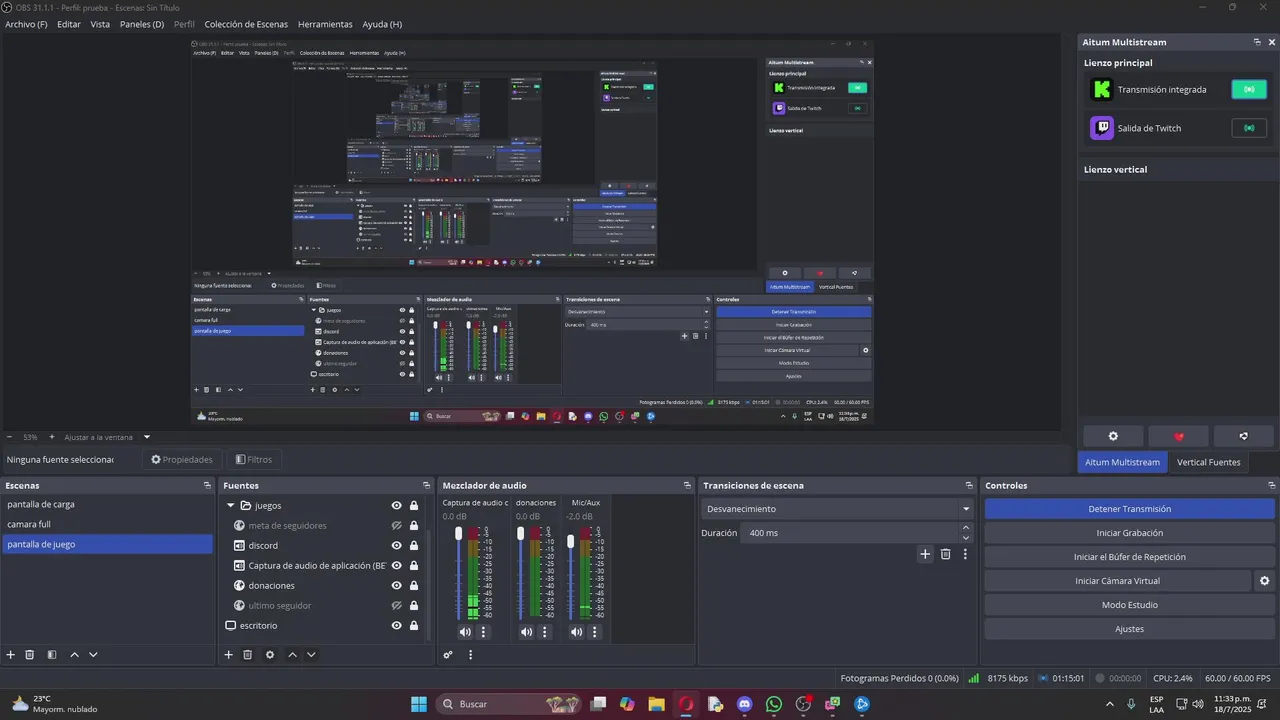Toggle visibility of juegos group

pyautogui.click(x=397, y=506)
